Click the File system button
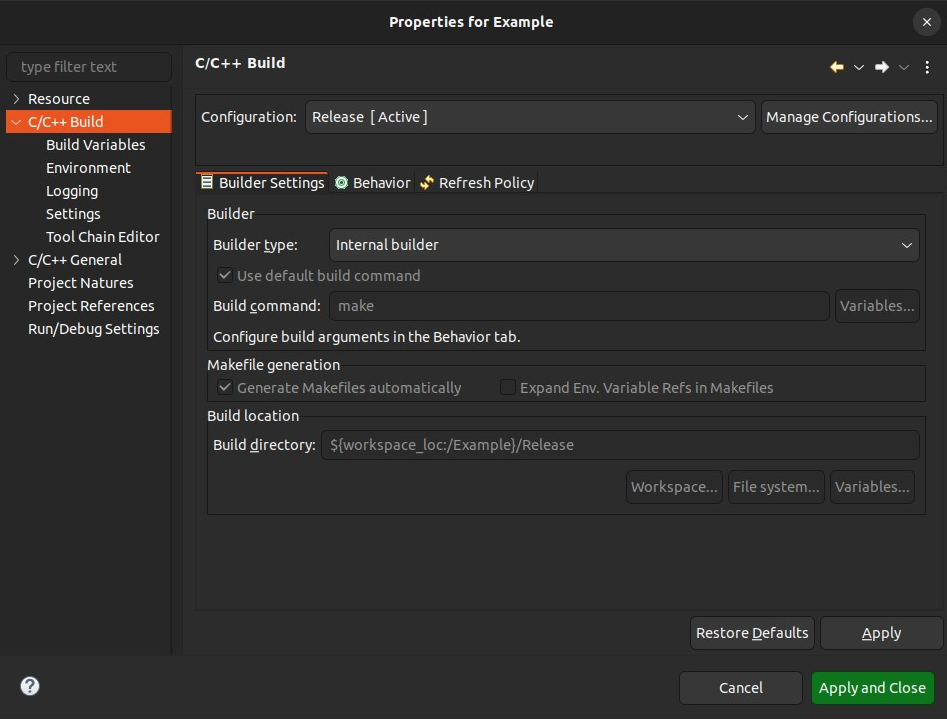 point(776,486)
